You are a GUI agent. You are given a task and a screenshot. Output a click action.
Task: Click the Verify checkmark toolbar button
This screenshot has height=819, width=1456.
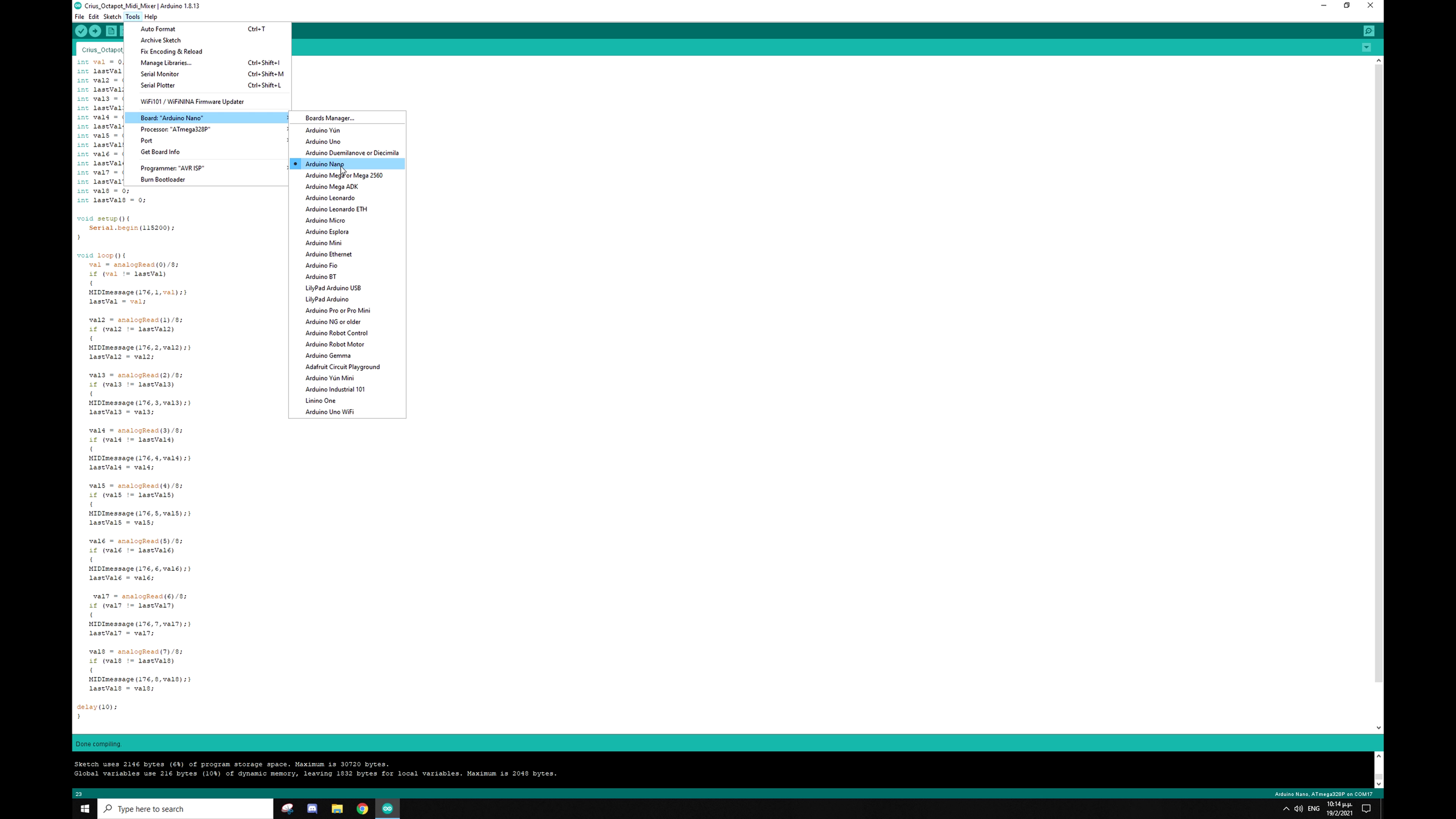click(x=81, y=31)
